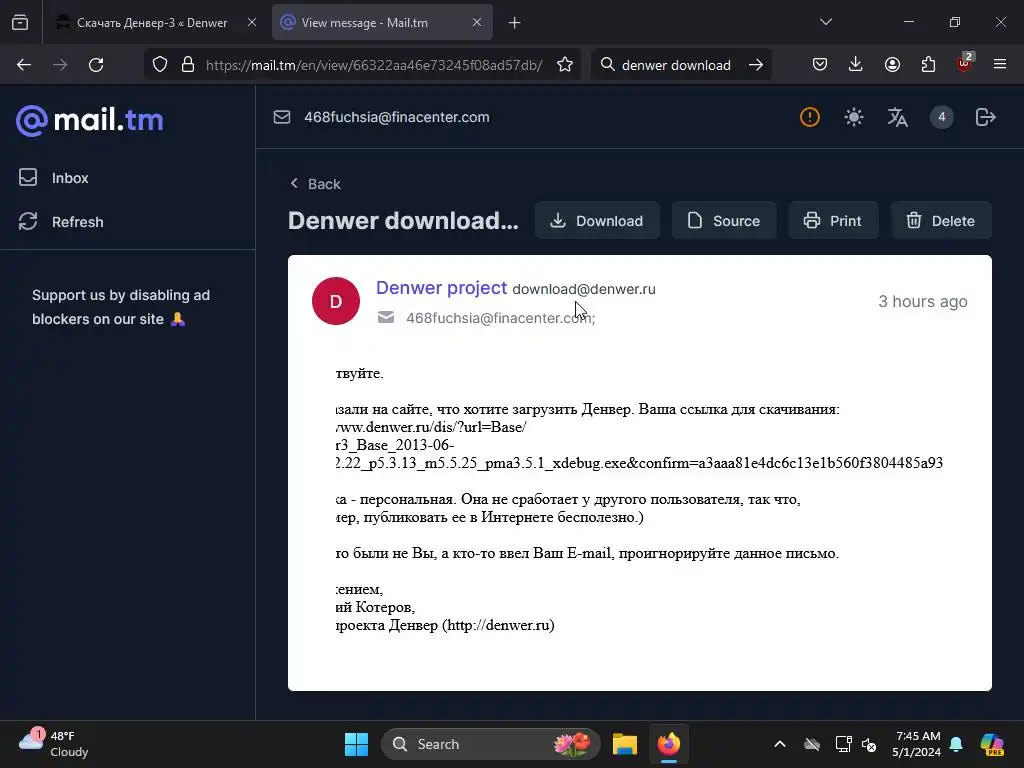Click the Denwer download… message title
This screenshot has height=768, width=1024.
click(403, 221)
